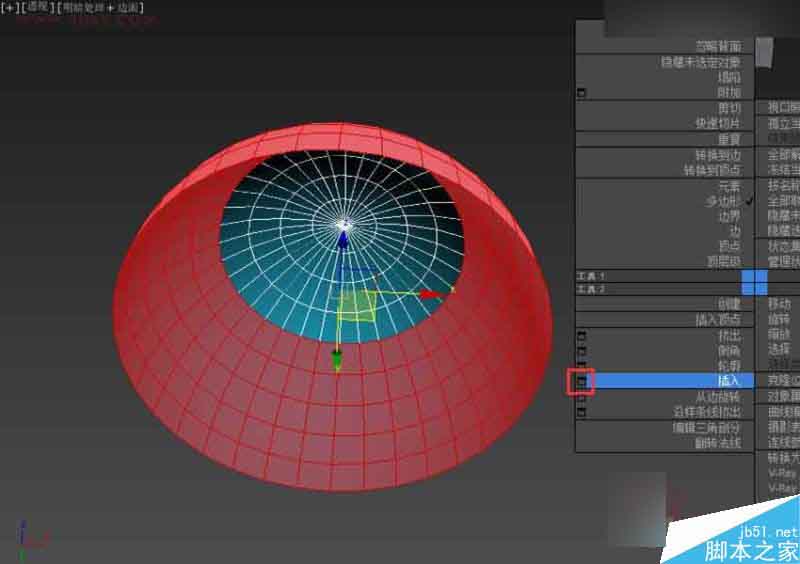Image resolution: width=800 pixels, height=564 pixels.
Task: Open settings box for 从边旋转 (Hinge from Edge)
Action: coord(581,397)
